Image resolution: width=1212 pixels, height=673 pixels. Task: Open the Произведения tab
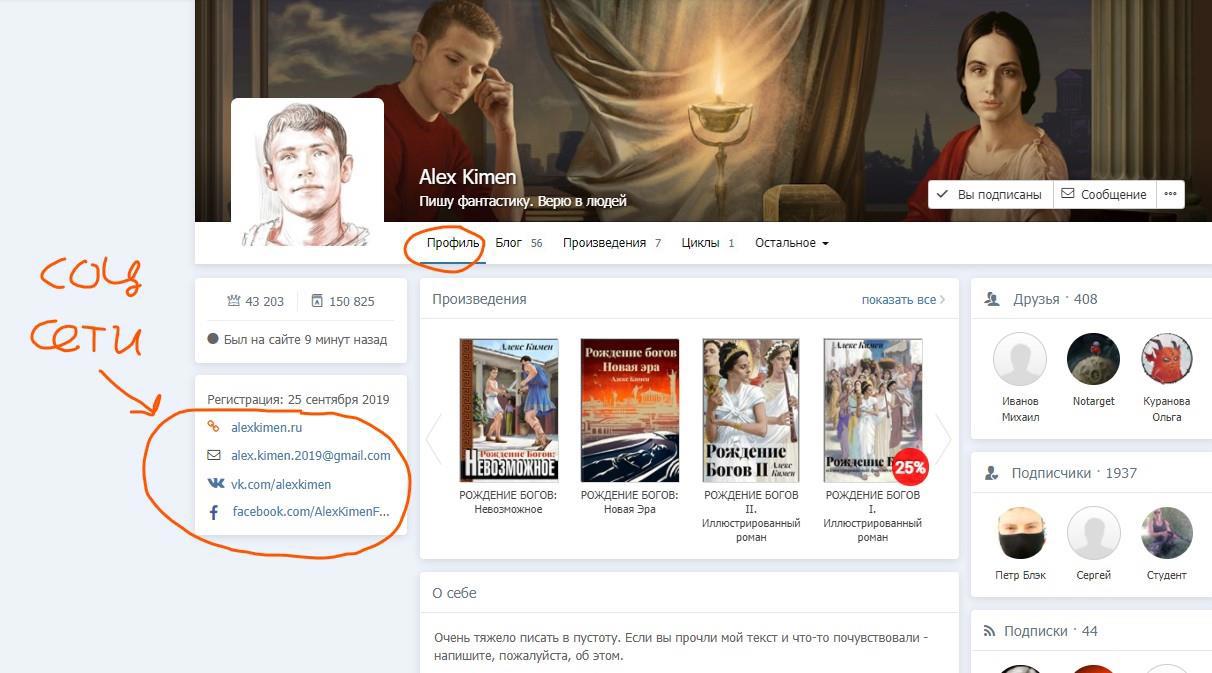[604, 243]
